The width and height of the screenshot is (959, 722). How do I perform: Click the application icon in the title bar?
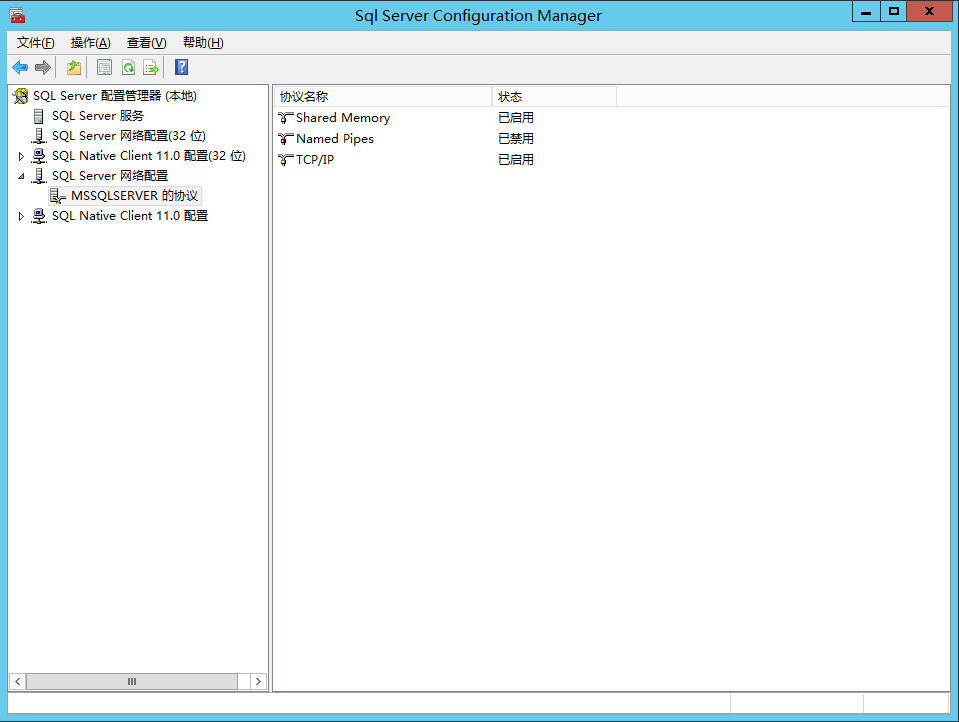pyautogui.click(x=17, y=15)
